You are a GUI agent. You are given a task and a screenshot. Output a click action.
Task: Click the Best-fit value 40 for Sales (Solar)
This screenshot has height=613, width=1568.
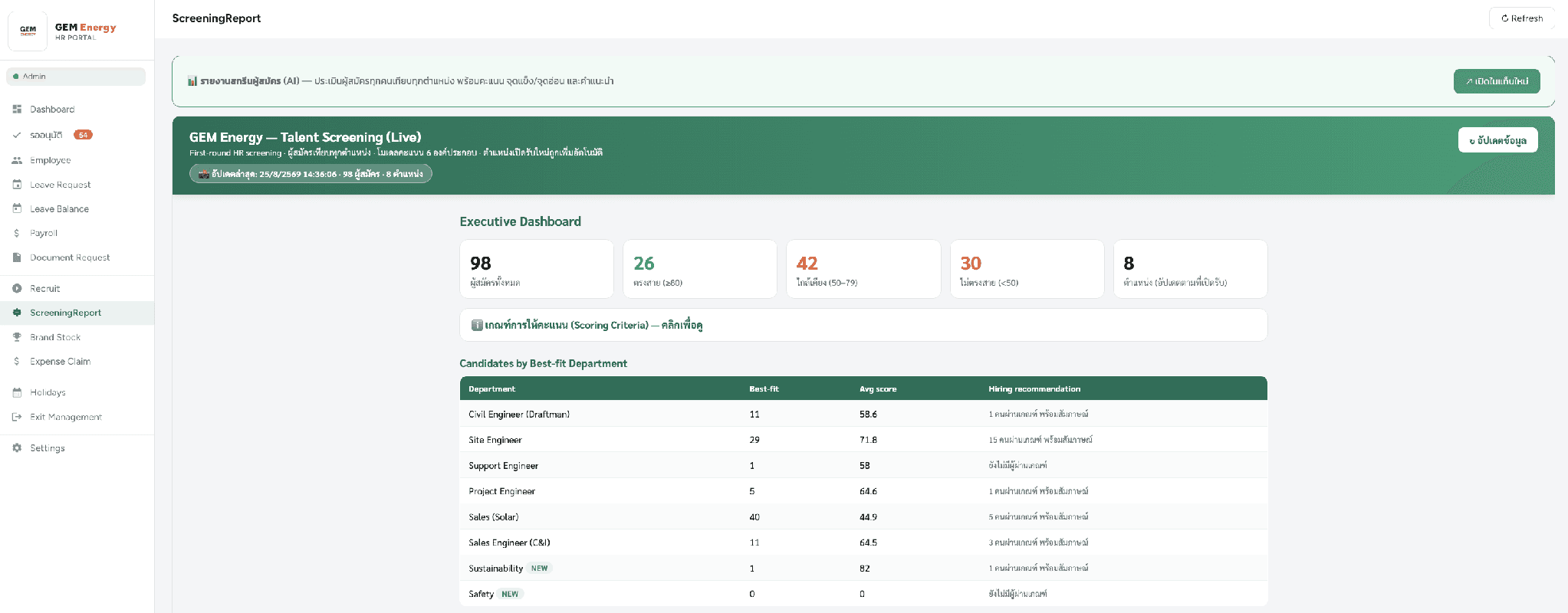(x=754, y=517)
